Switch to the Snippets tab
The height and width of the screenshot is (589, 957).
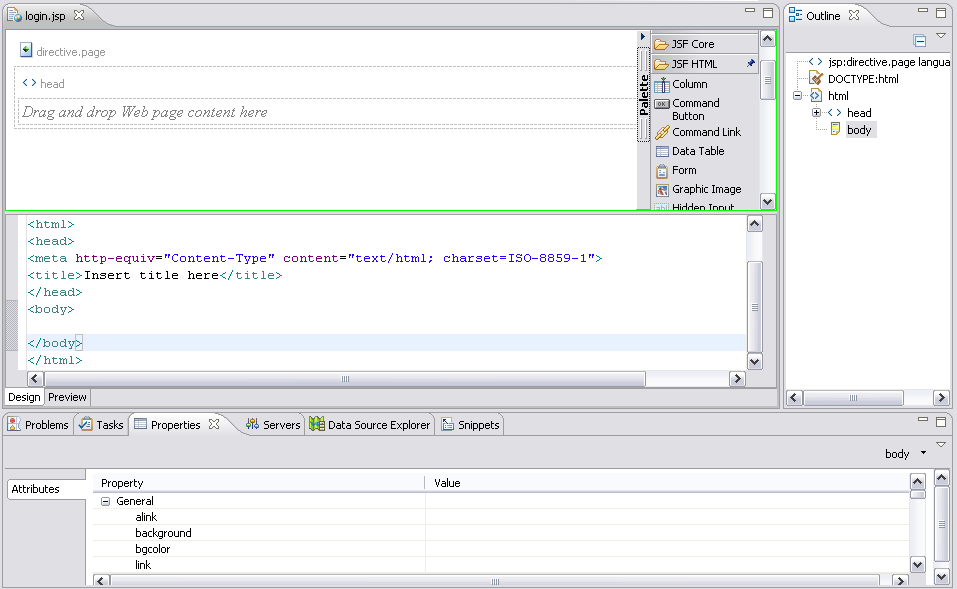(470, 425)
